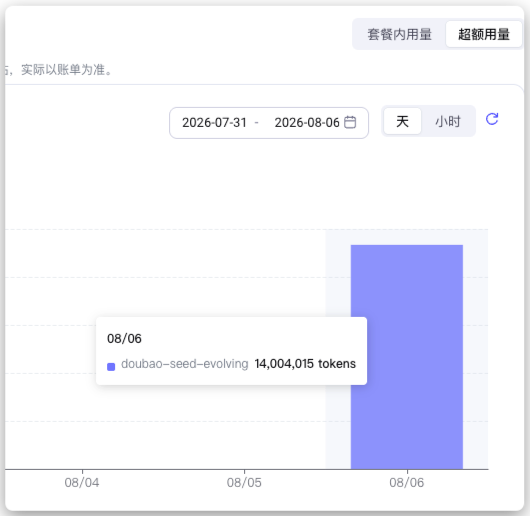Switch granularity to 小时
Screen dimensions: 530x516
point(448,121)
